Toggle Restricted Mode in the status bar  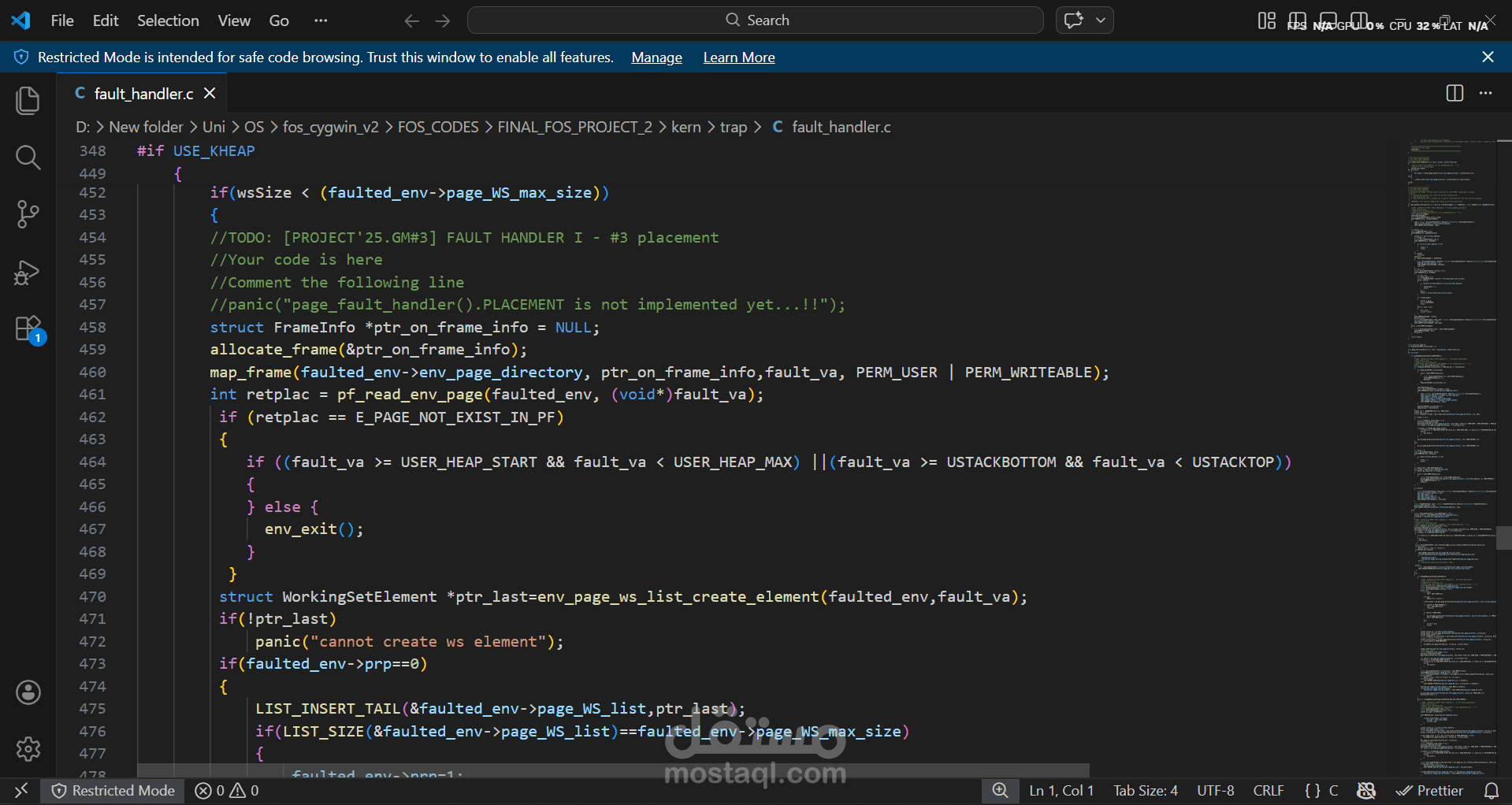click(113, 790)
